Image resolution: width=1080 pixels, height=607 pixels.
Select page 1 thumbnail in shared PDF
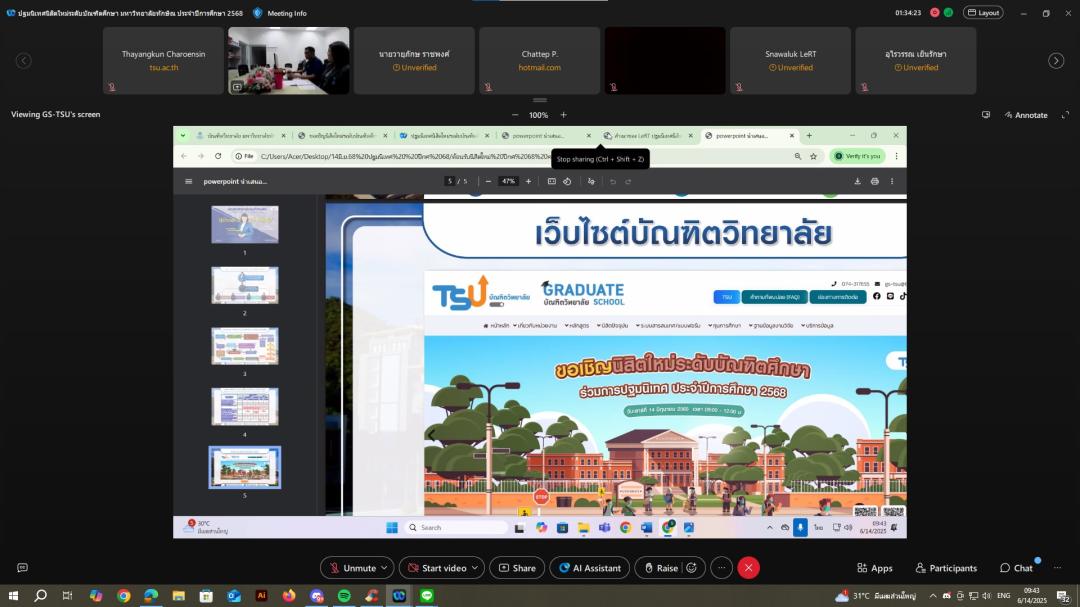(245, 225)
